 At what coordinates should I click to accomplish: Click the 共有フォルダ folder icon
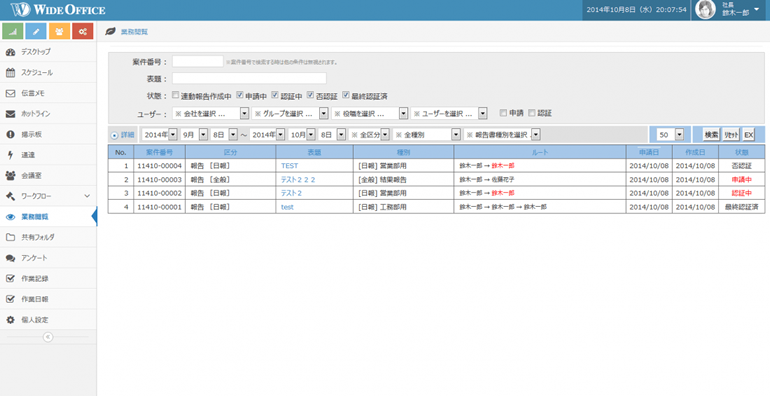[10, 237]
